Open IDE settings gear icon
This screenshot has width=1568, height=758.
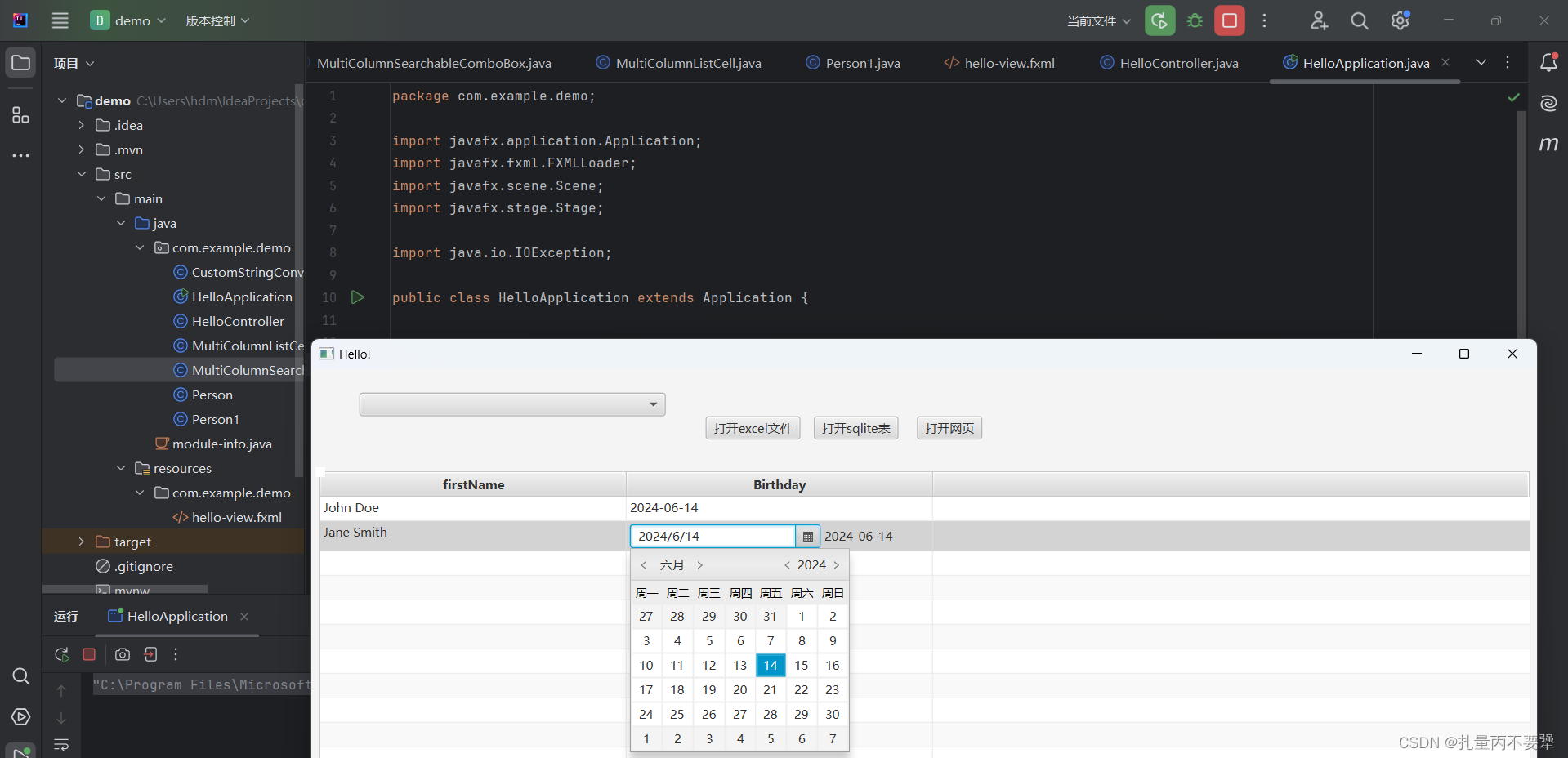[x=1400, y=20]
